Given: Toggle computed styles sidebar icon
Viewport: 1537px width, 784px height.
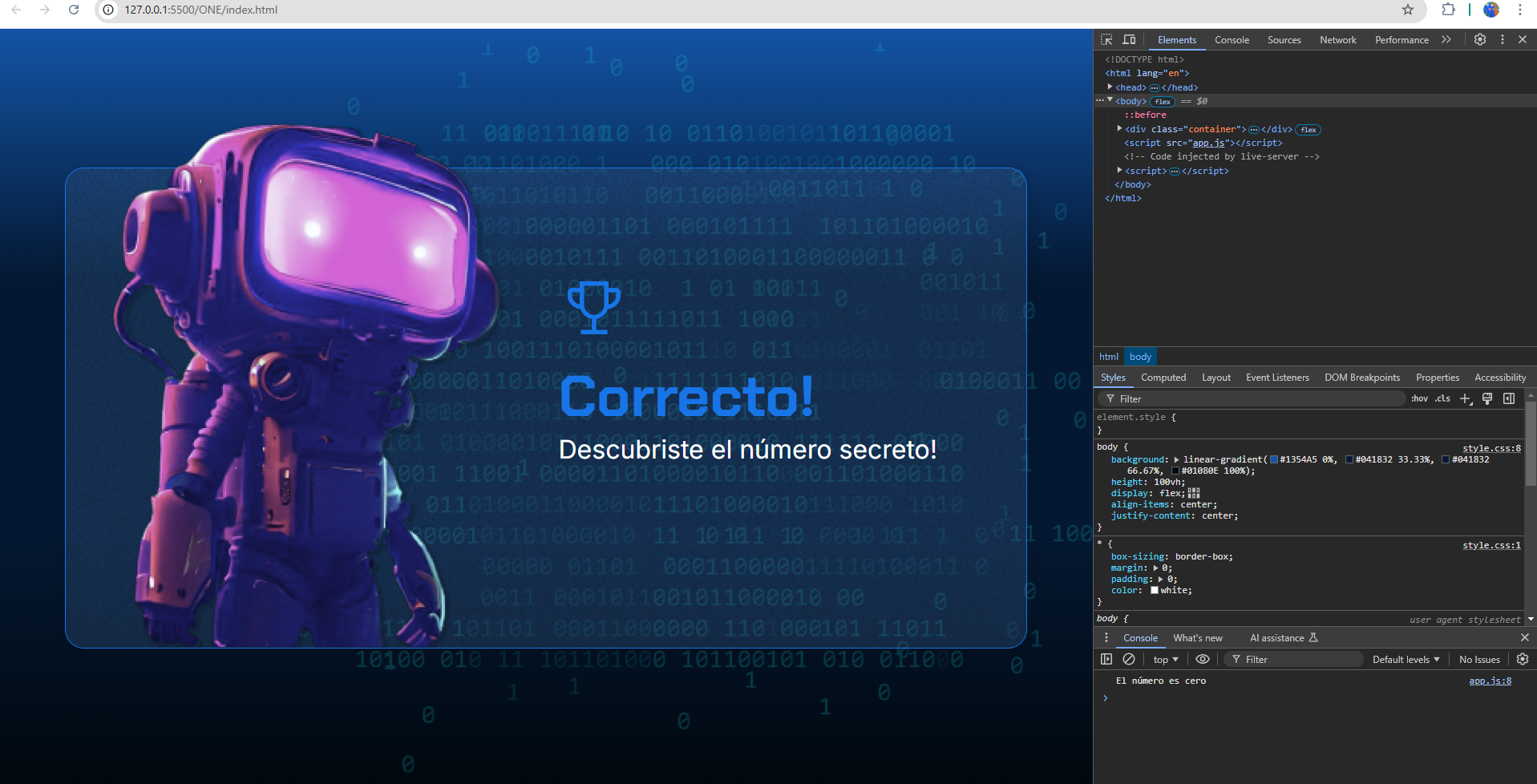Looking at the screenshot, I should [x=1509, y=398].
